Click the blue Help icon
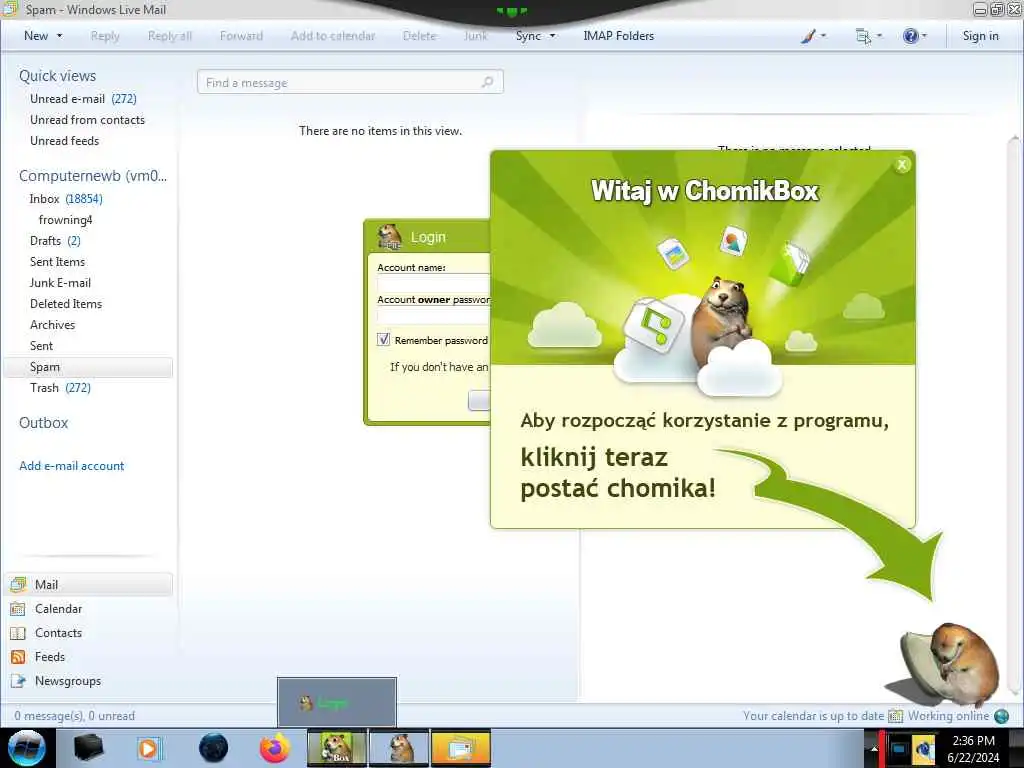 (910, 36)
